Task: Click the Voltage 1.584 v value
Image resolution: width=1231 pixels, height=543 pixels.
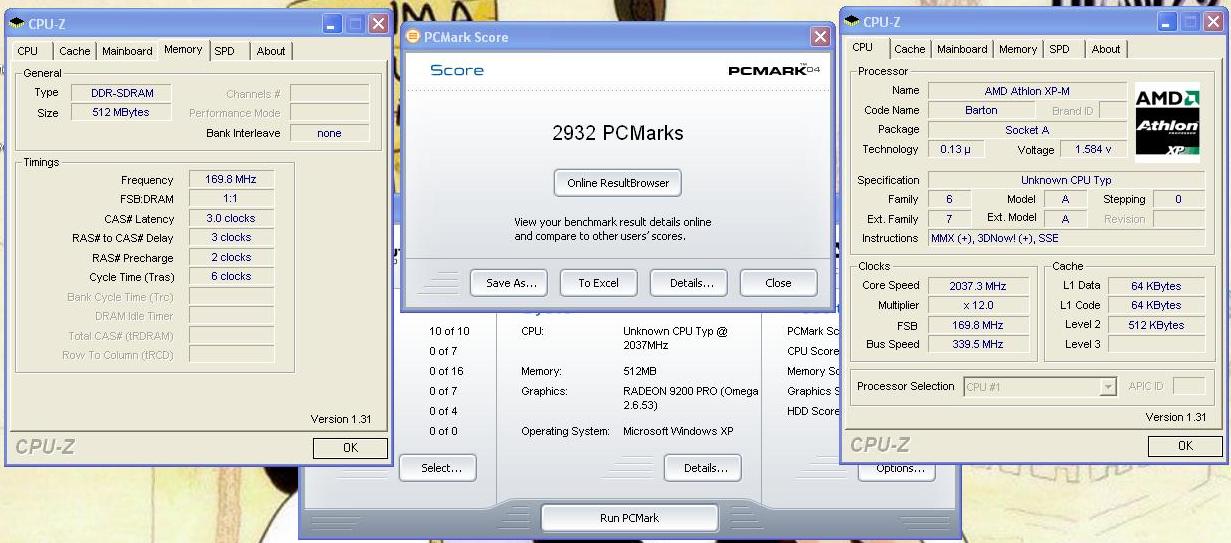Action: click(1094, 149)
